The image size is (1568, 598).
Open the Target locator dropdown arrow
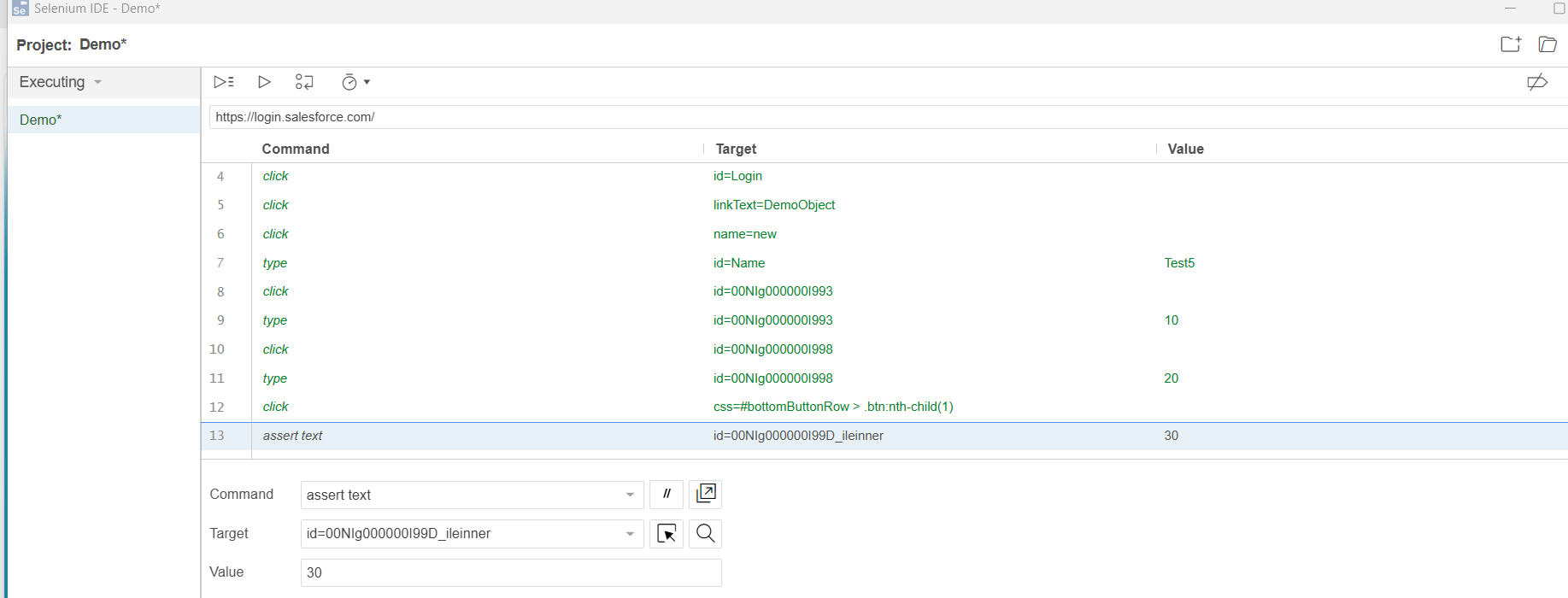(x=630, y=534)
